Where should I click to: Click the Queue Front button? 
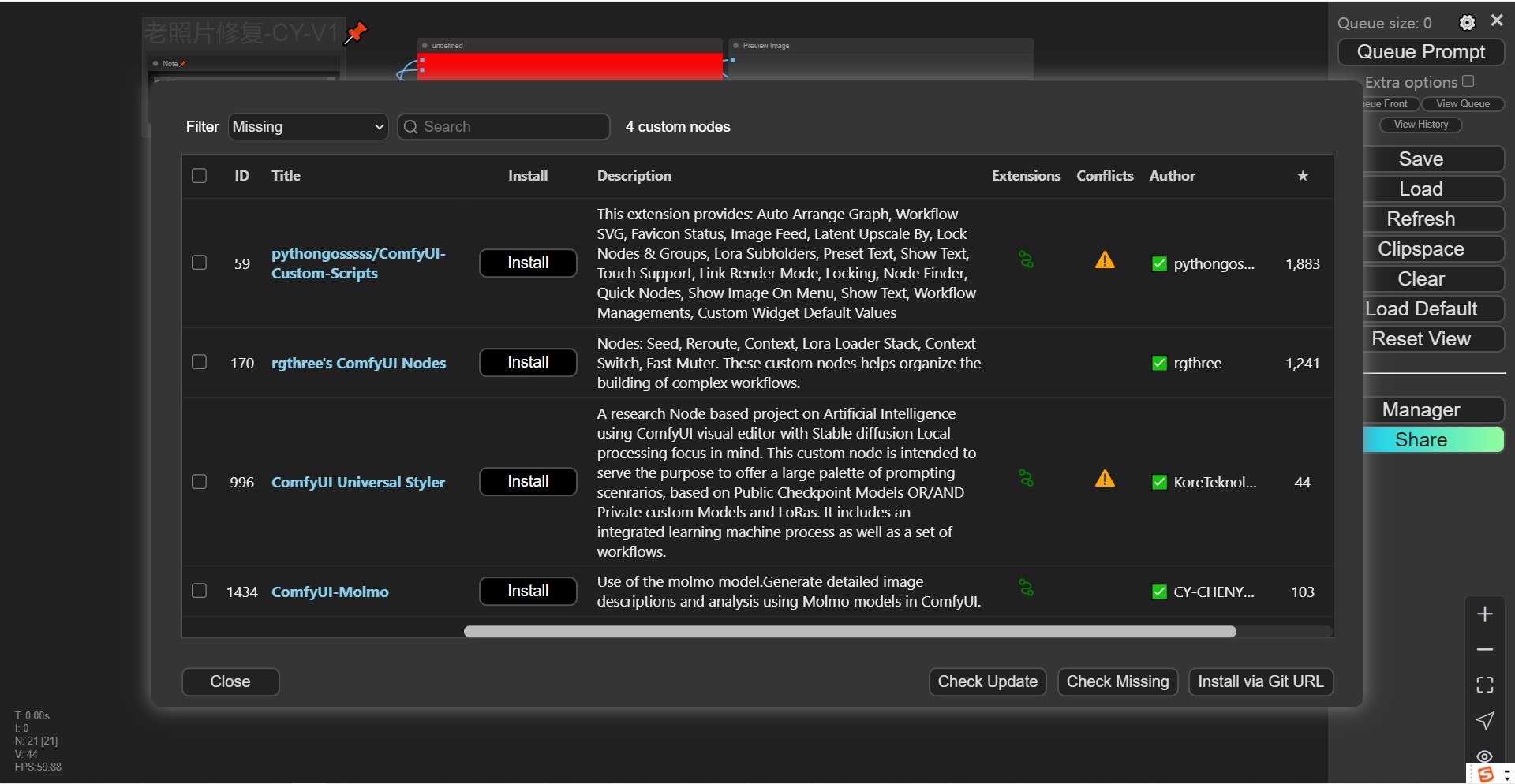[1392, 104]
